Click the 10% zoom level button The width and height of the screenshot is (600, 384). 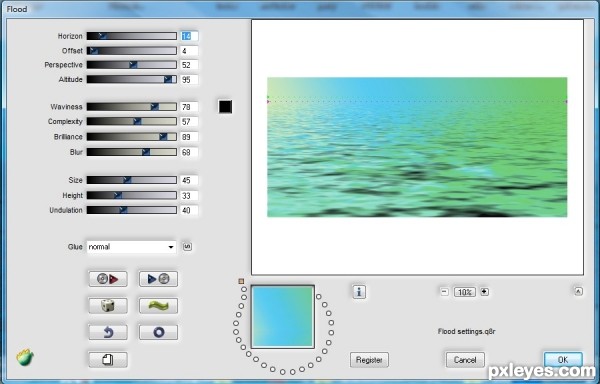pos(465,292)
